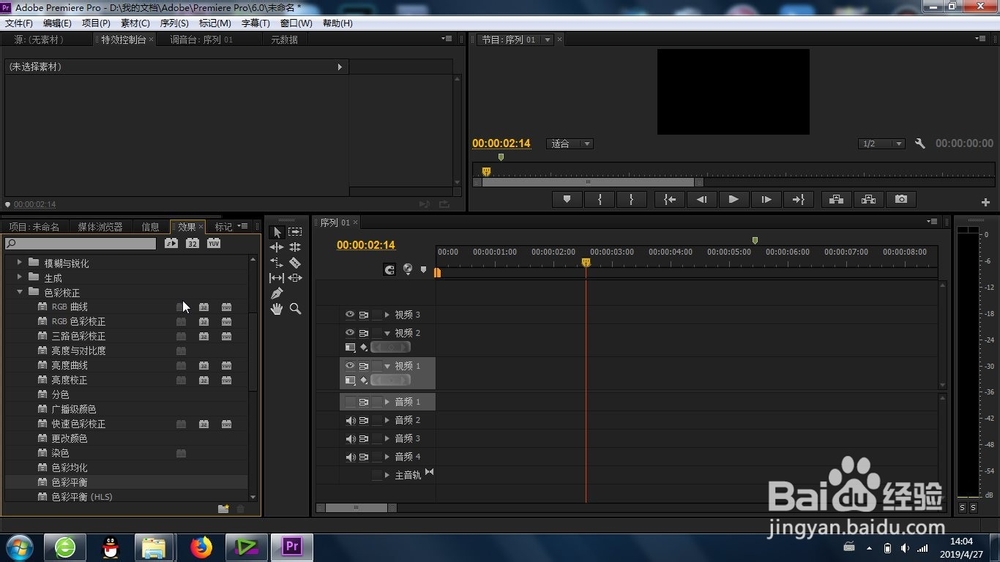The image size is (1000, 562).
Task: Step forward one frame
Action: point(766,200)
